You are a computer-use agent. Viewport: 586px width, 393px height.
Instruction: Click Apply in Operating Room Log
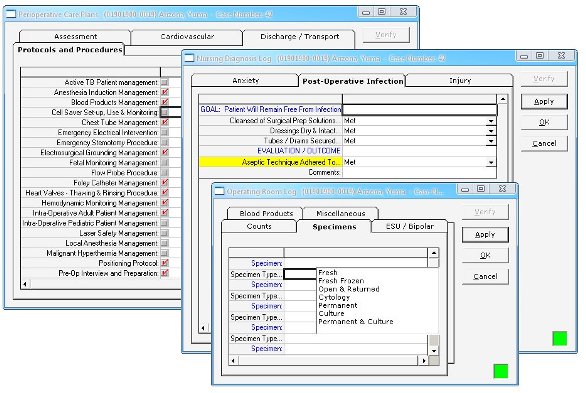[x=485, y=235]
